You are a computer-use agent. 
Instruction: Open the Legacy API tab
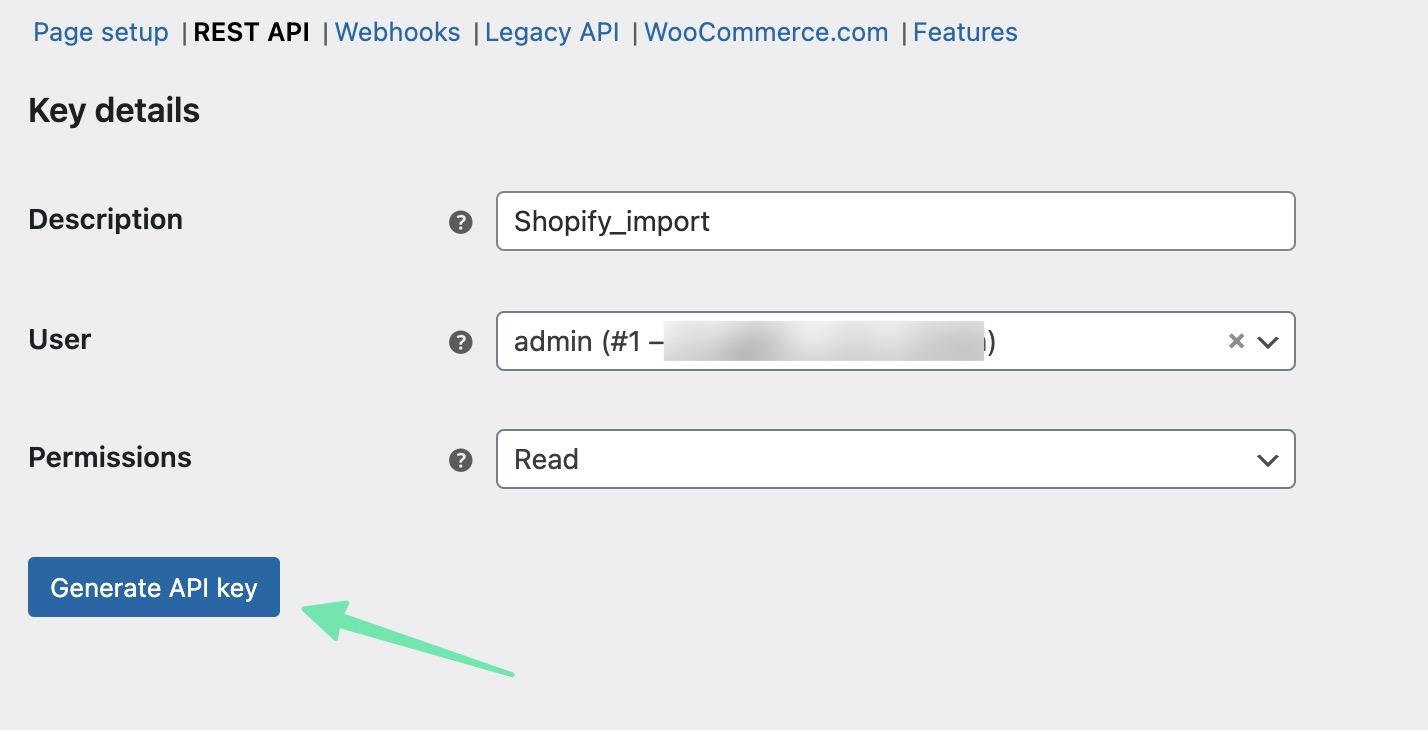pyautogui.click(x=552, y=33)
